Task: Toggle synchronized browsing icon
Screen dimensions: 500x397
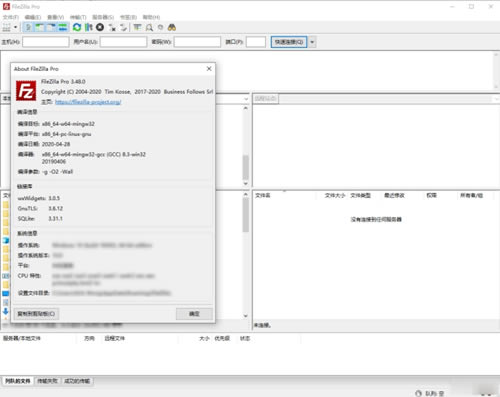Action: pos(160,27)
